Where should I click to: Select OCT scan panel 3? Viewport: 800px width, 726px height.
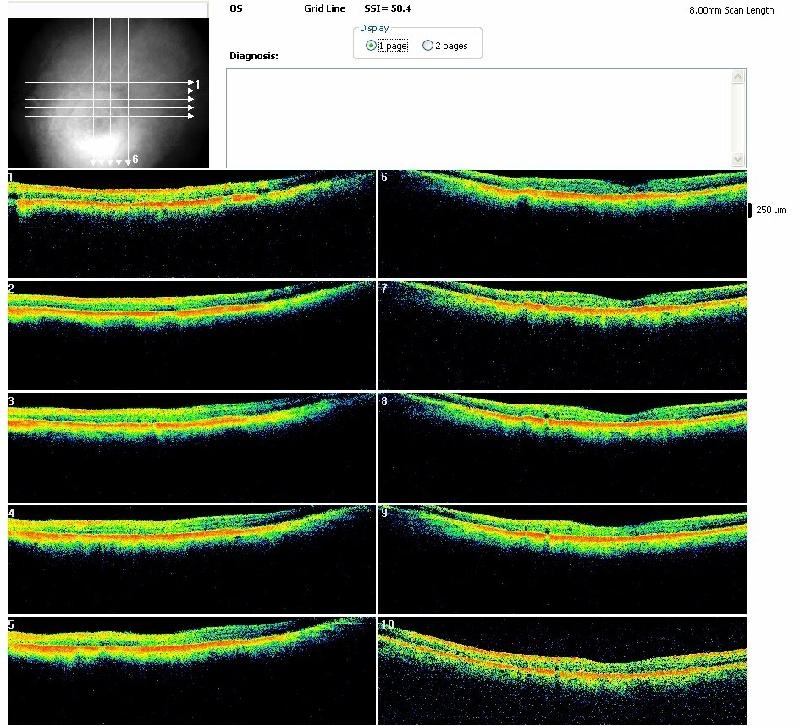pos(192,447)
